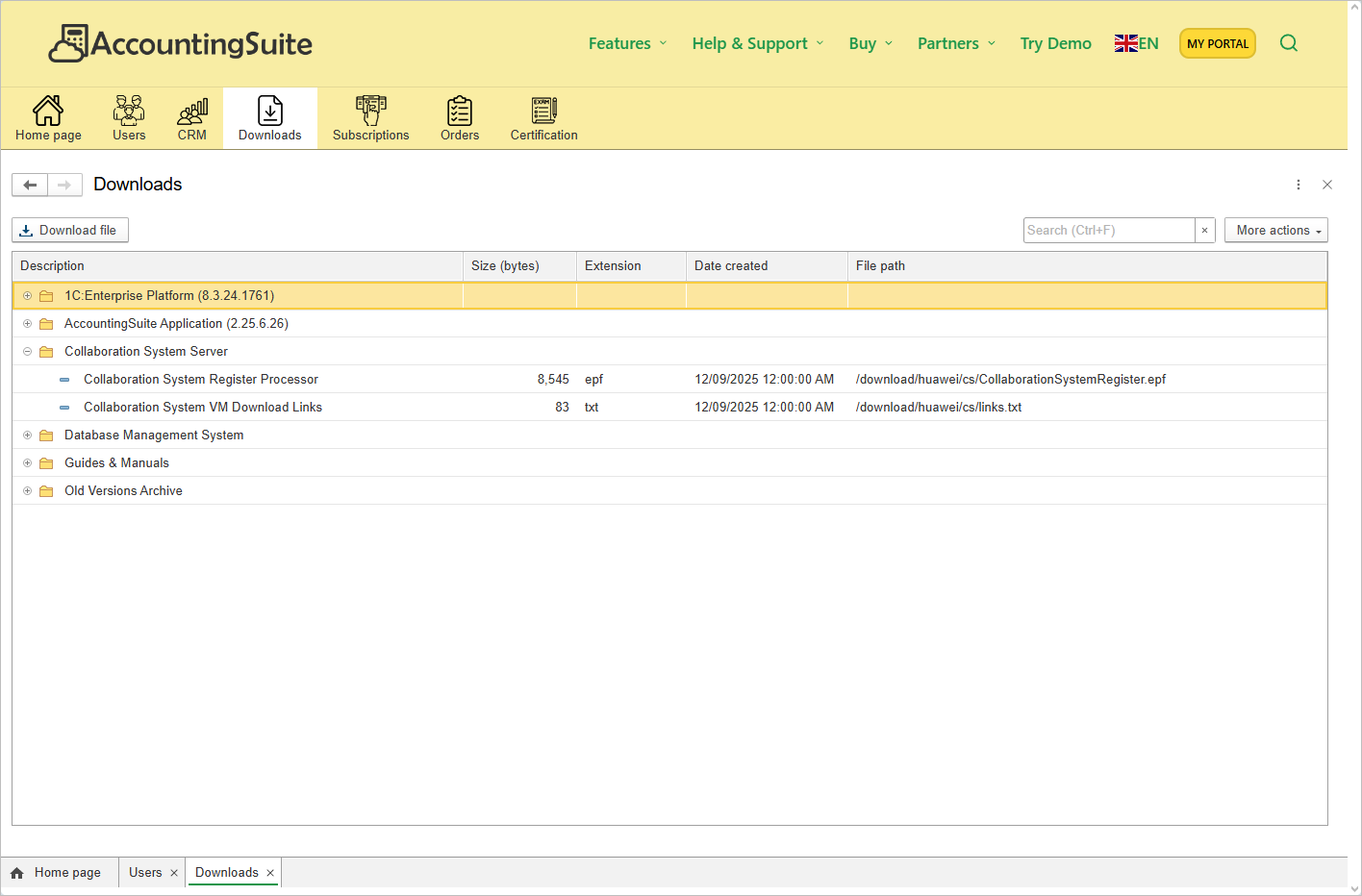The width and height of the screenshot is (1362, 896).
Task: Expand the Guides & Manuals folder
Action: pos(27,463)
